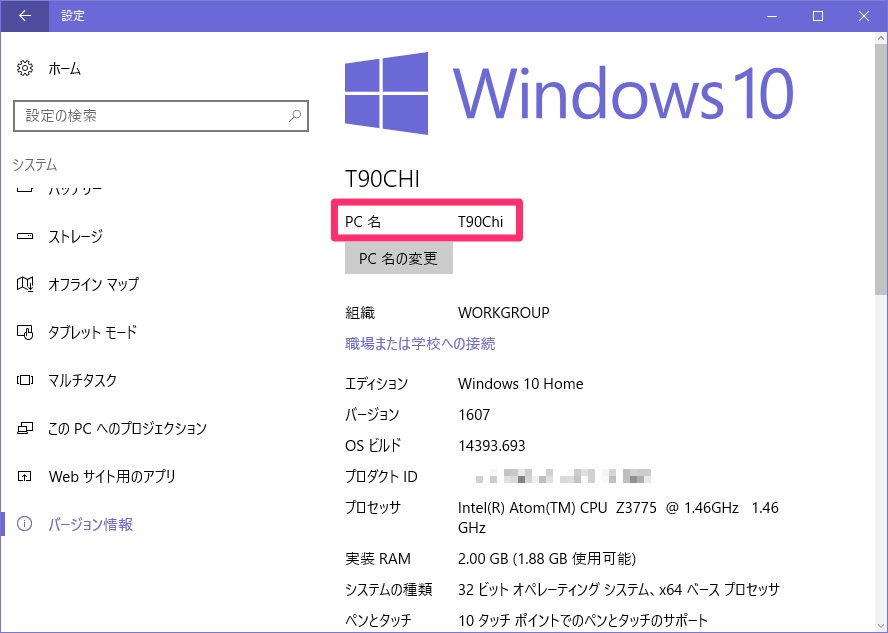
Task: Click the 32 ビット system type value
Action: coord(618,590)
